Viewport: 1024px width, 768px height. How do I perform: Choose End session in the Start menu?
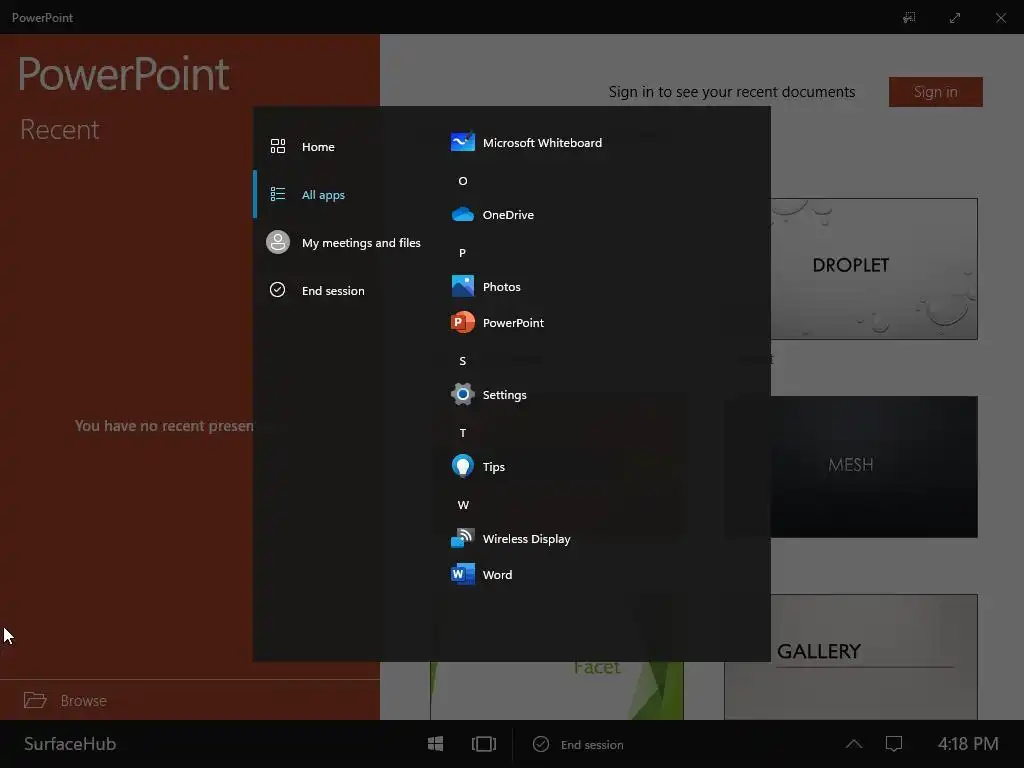tap(341, 290)
